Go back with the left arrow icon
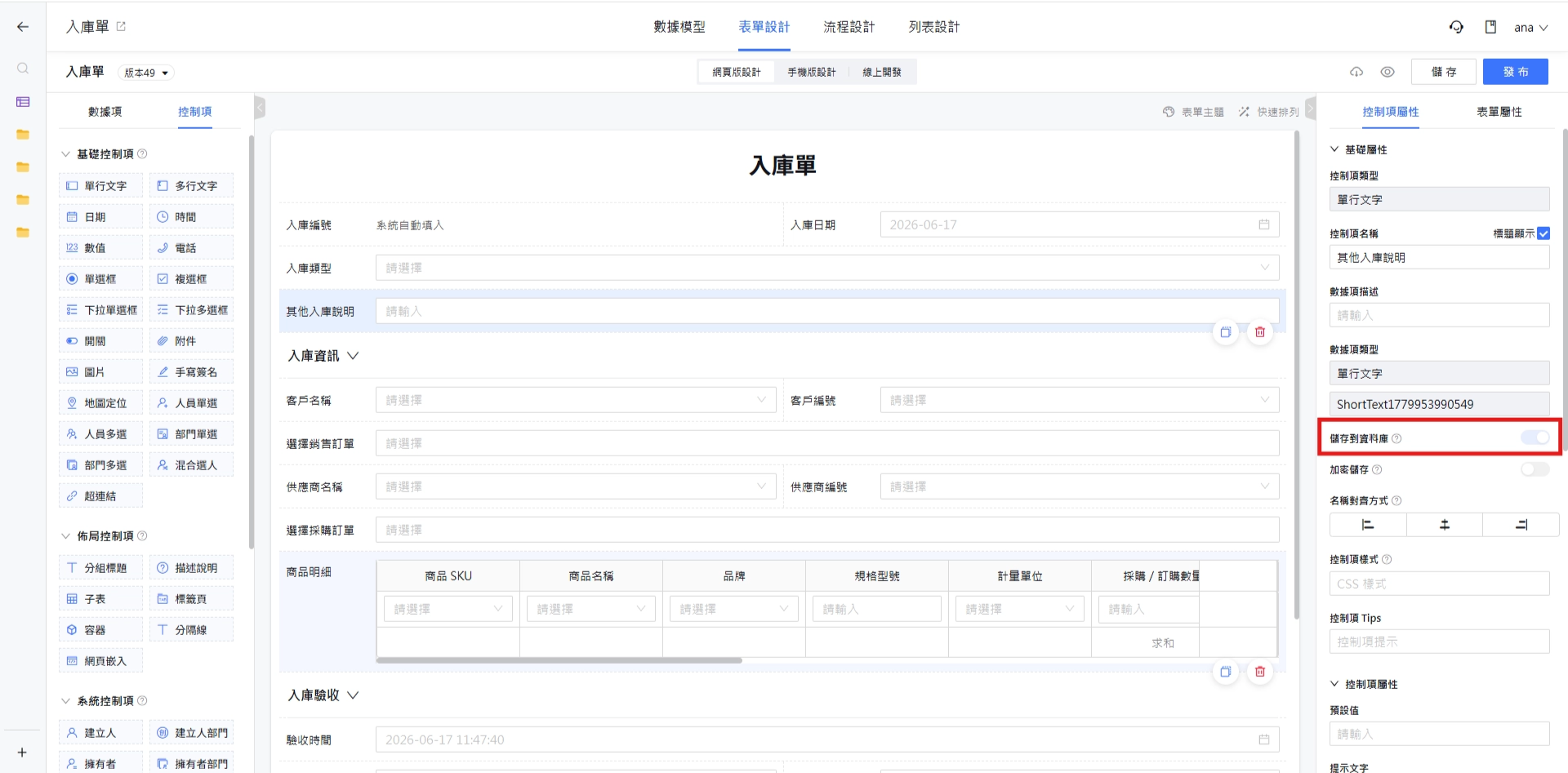 [x=23, y=27]
